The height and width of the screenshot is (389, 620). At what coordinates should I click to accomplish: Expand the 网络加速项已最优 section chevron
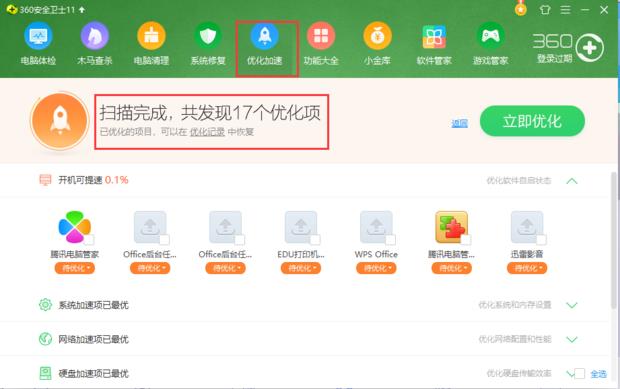pos(572,340)
